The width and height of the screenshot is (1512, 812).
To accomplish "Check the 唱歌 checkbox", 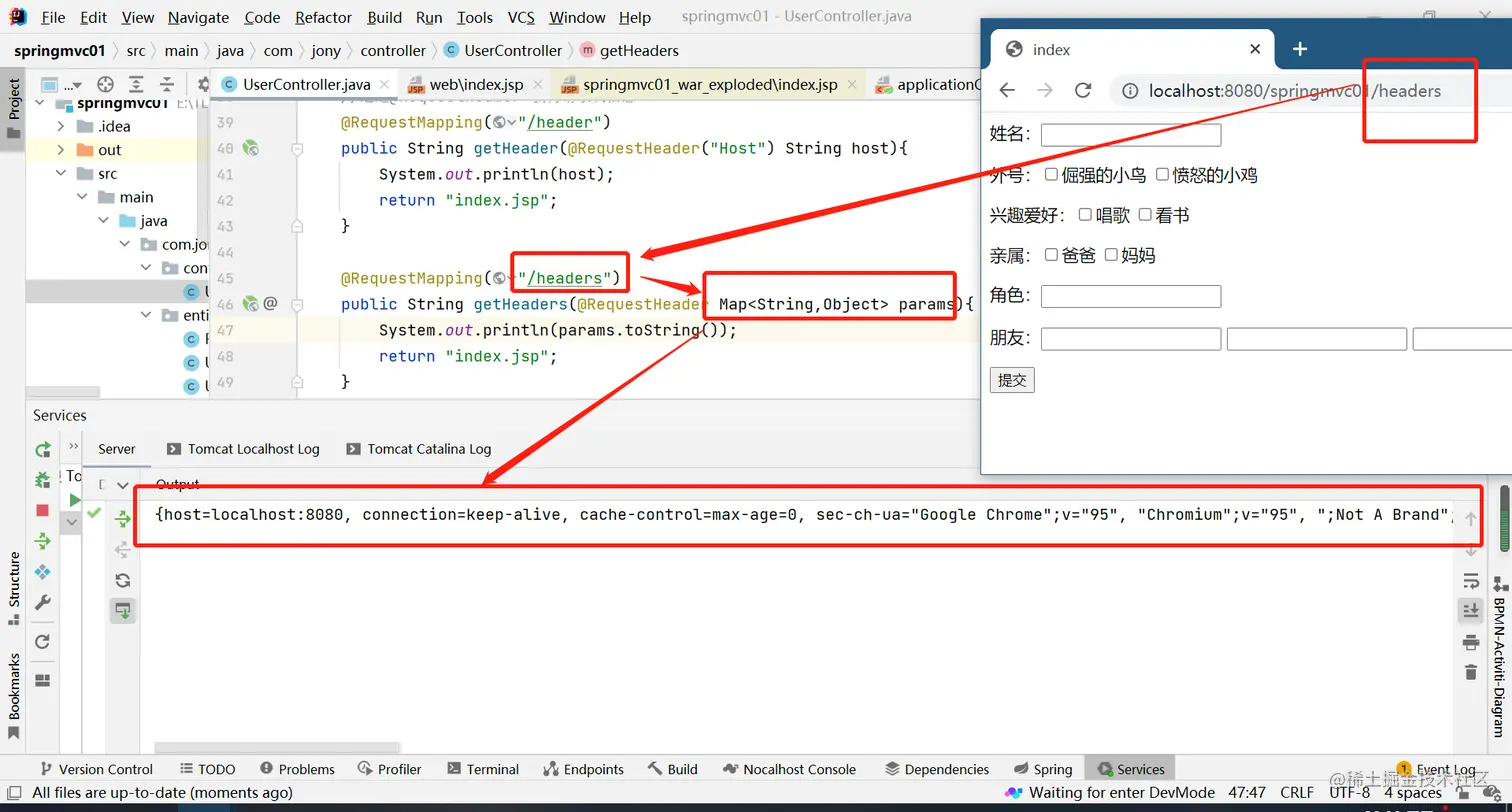I will click(1085, 214).
